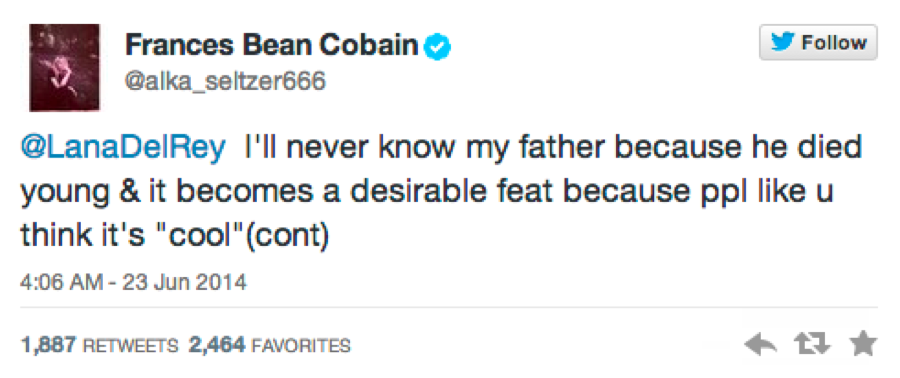Click the "23 Jun 2014" date text
Image resolution: width=900 pixels, height=378 pixels.
tap(184, 282)
